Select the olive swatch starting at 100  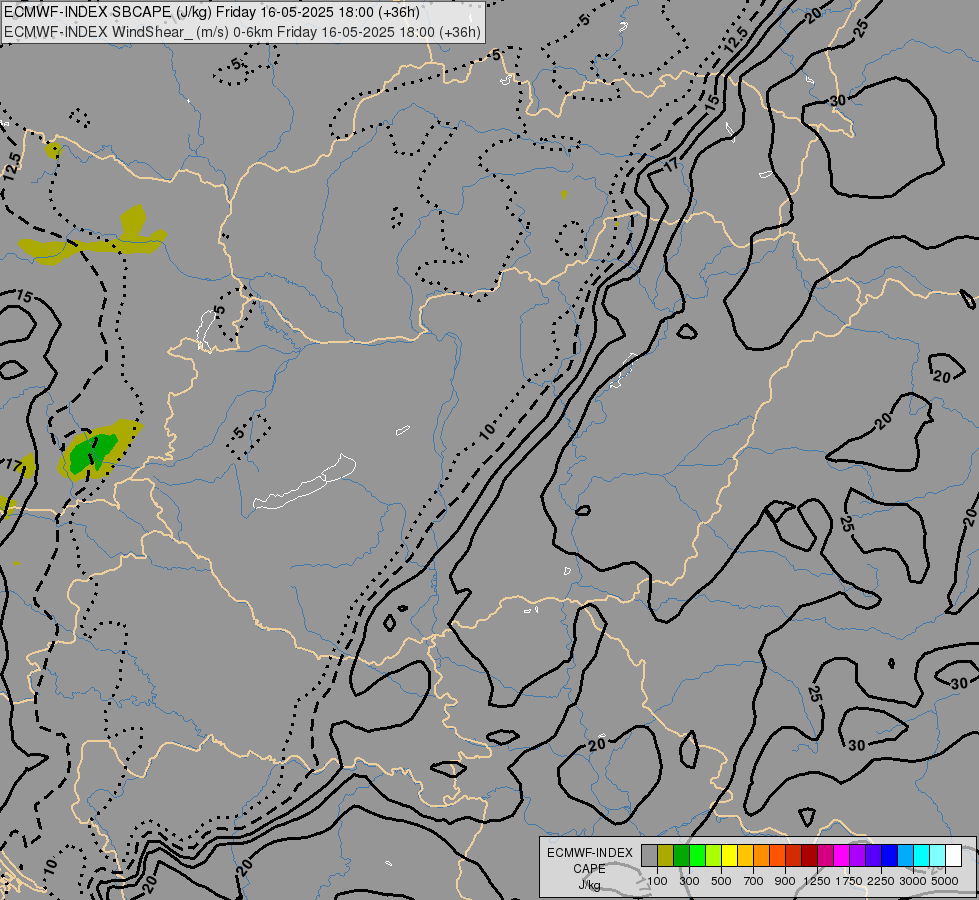(666, 856)
